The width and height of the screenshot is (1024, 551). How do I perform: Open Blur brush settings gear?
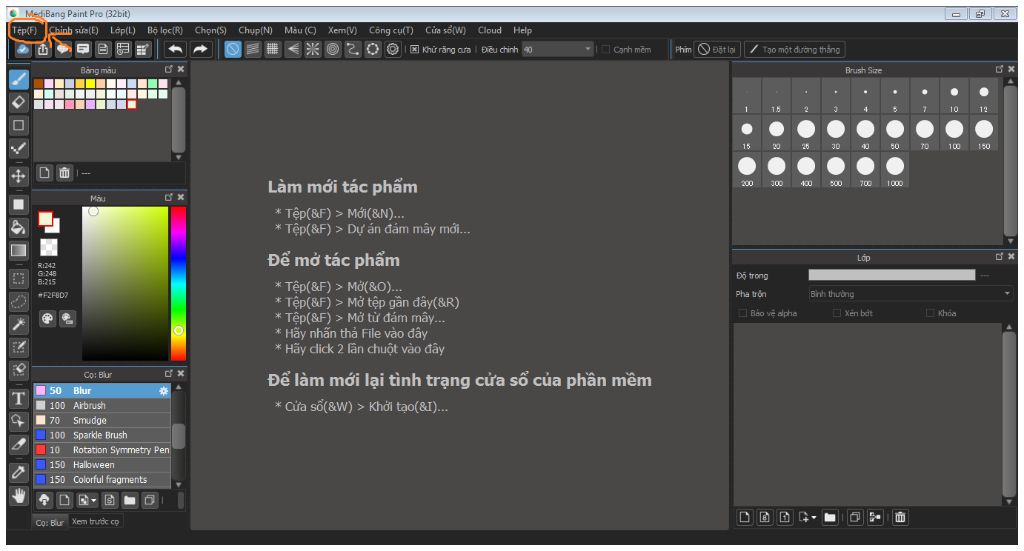[163, 390]
